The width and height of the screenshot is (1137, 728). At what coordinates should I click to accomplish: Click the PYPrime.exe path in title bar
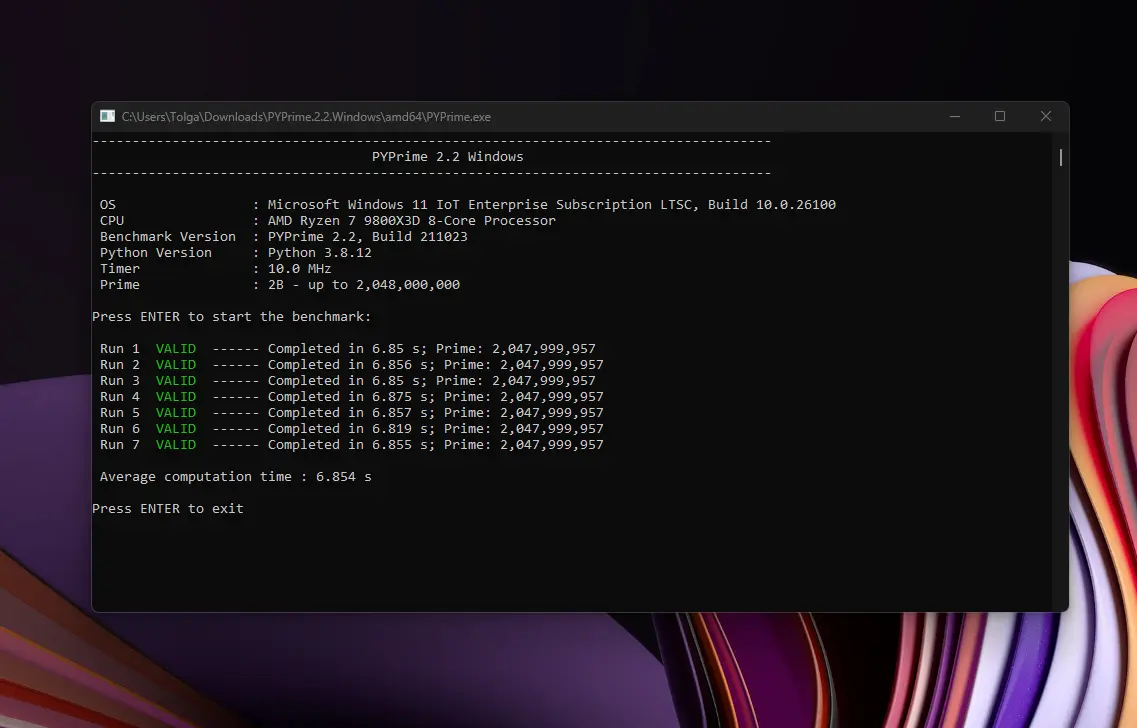[x=306, y=117]
